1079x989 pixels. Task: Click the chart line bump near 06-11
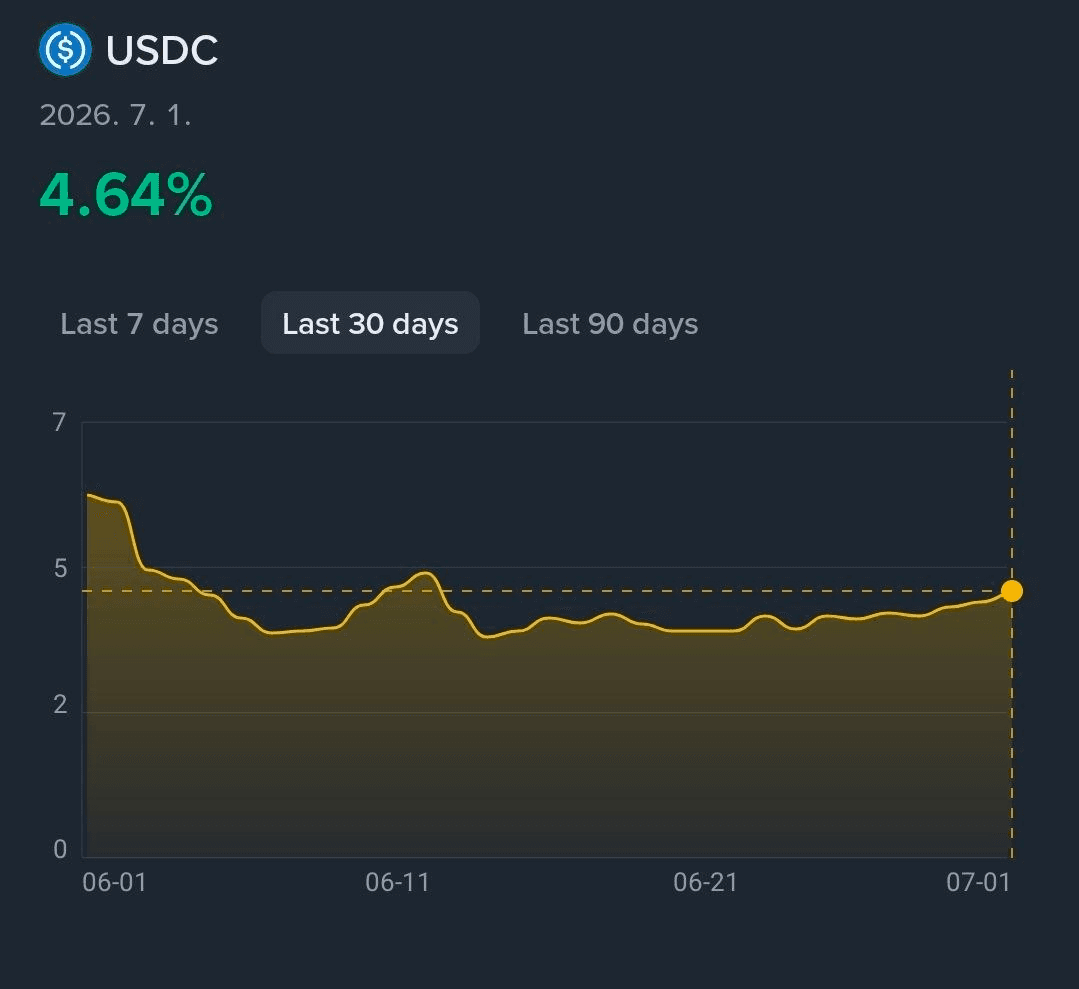pyautogui.click(x=425, y=573)
